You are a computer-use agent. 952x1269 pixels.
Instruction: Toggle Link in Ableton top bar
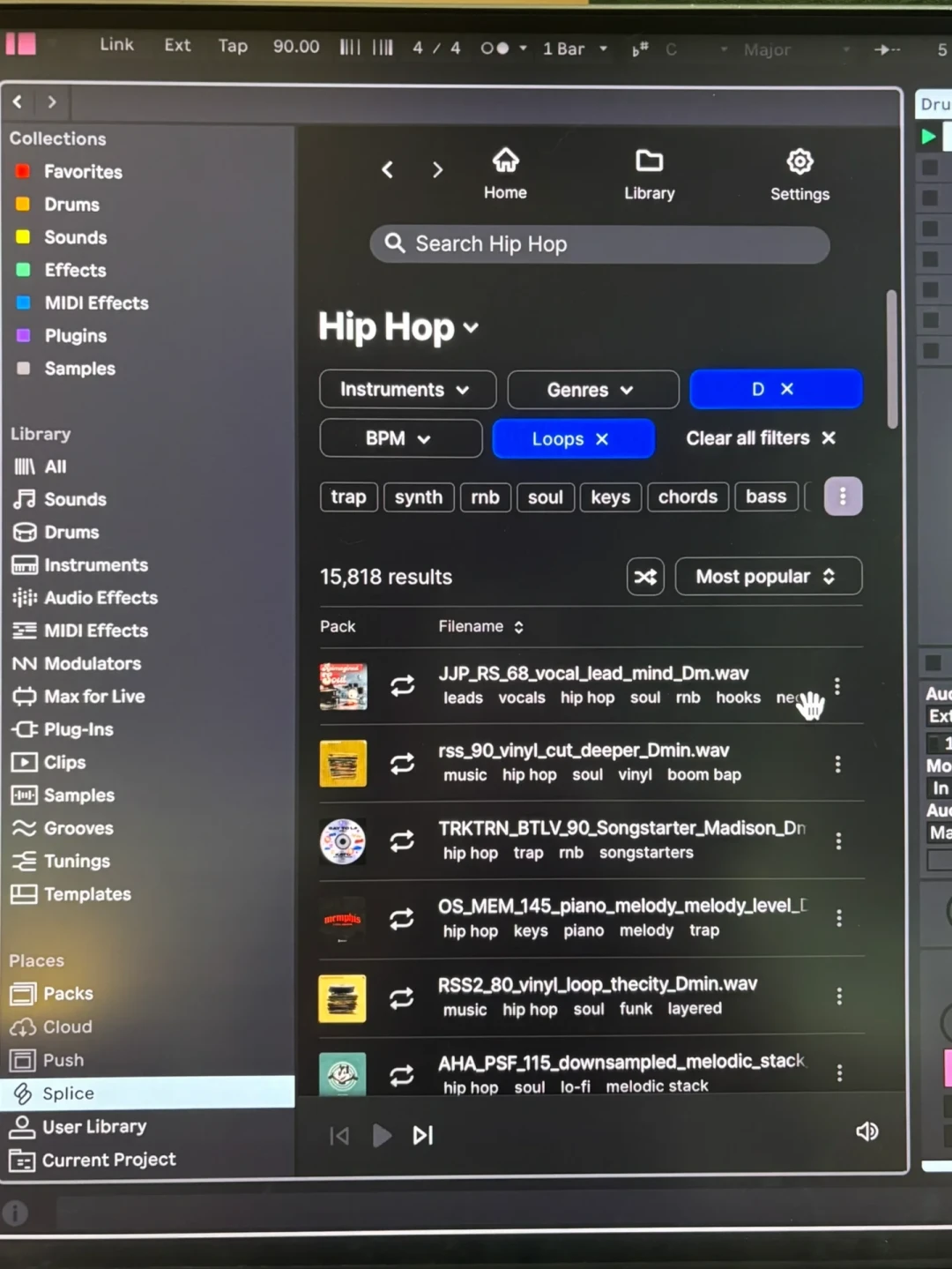116,44
